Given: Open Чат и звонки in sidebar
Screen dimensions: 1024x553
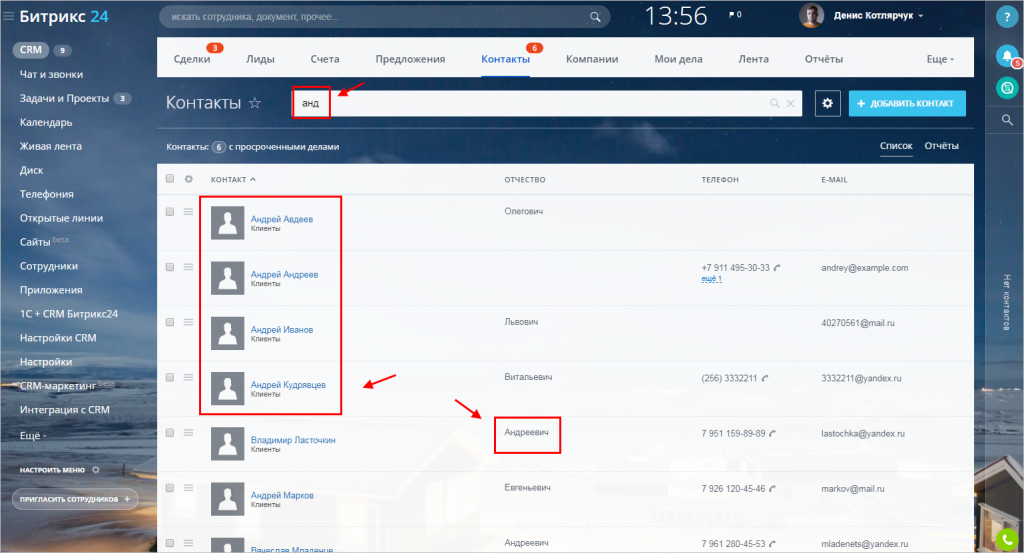Looking at the screenshot, I should [51, 74].
